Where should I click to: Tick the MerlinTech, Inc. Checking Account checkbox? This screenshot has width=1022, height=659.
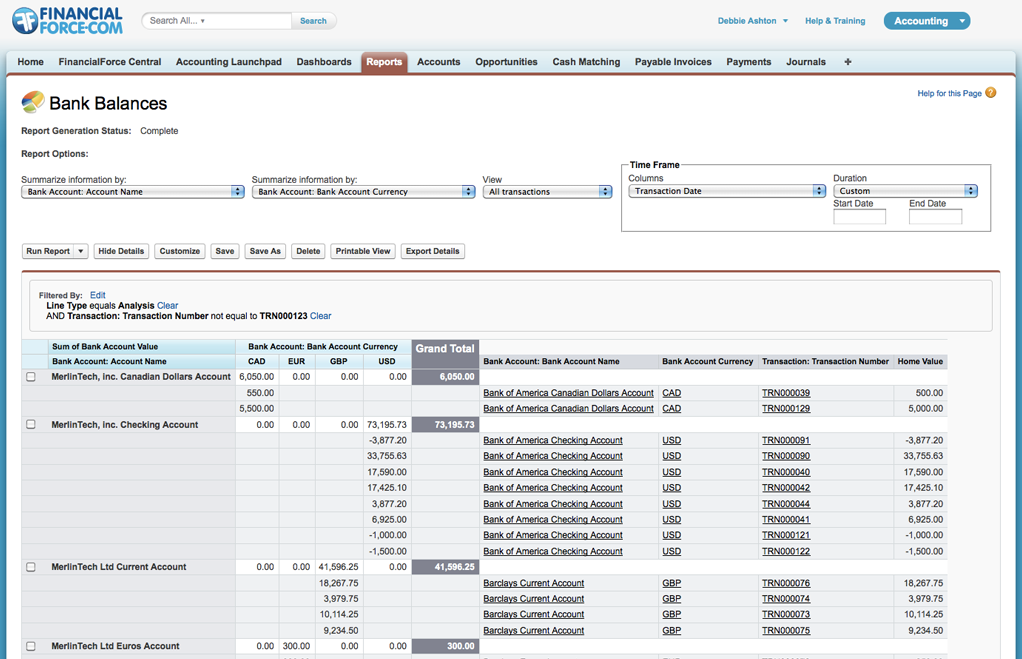(x=31, y=424)
